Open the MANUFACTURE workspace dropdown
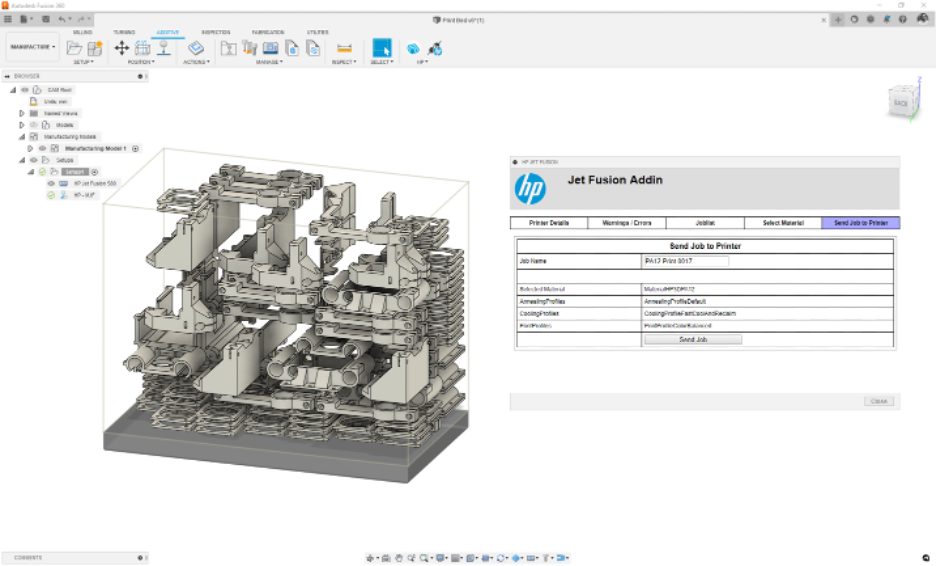 (x=32, y=47)
